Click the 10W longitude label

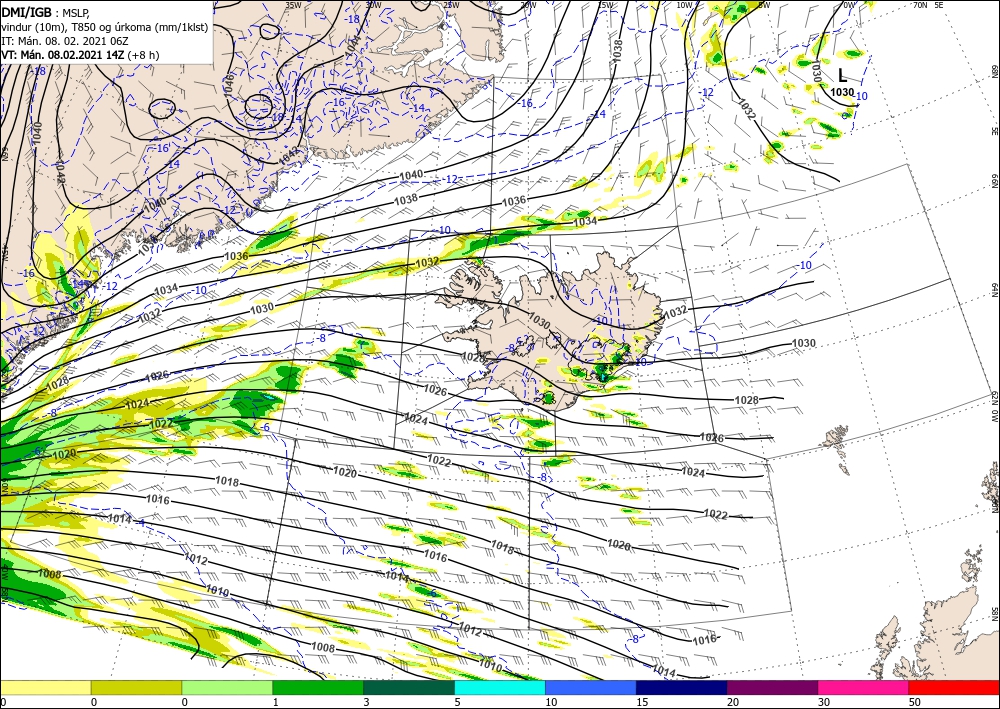pos(684,5)
